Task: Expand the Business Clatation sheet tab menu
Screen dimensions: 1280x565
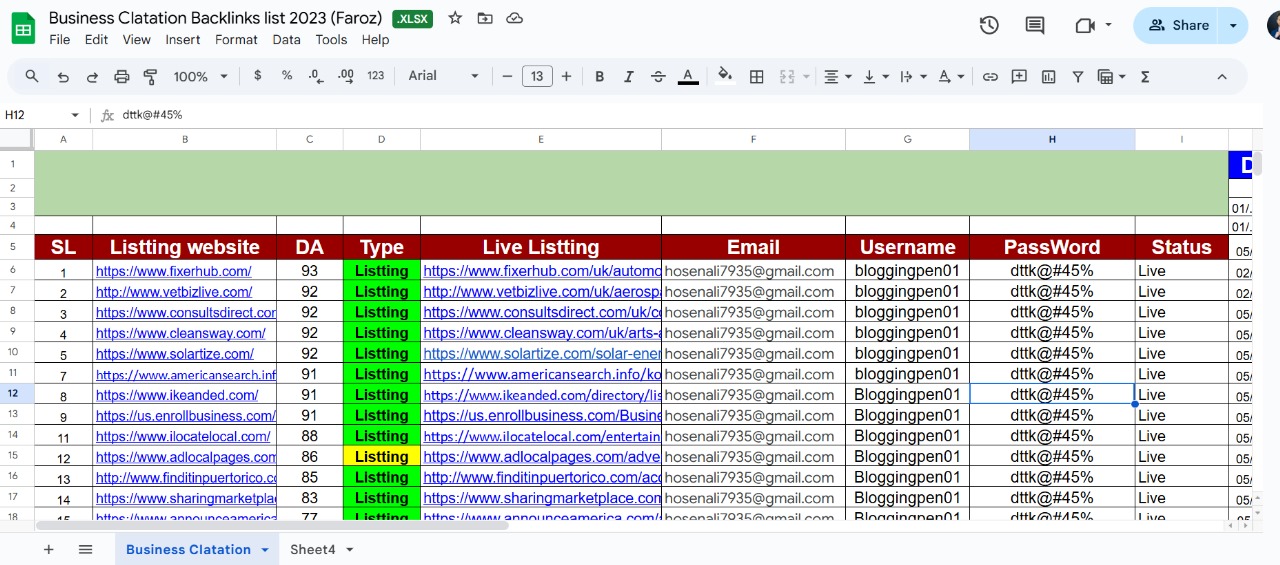Action: [265, 550]
